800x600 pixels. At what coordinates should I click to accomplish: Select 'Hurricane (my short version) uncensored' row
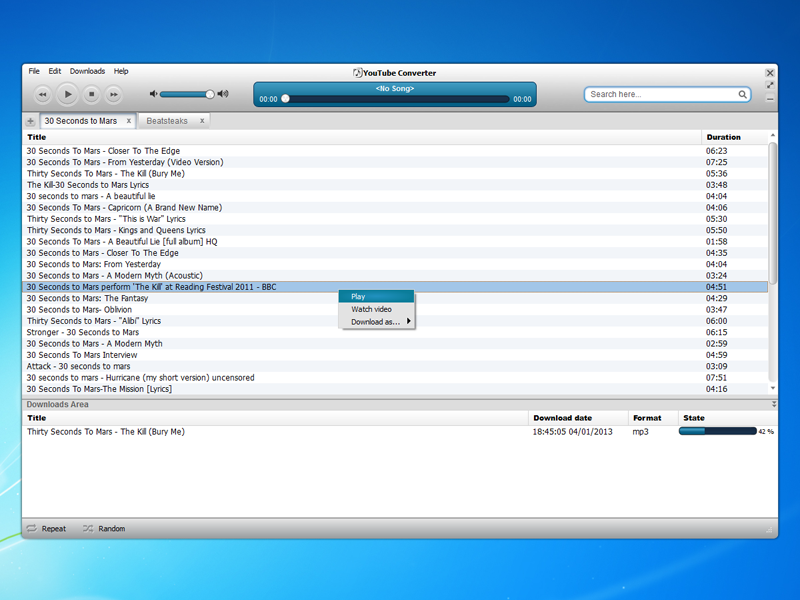tap(395, 378)
